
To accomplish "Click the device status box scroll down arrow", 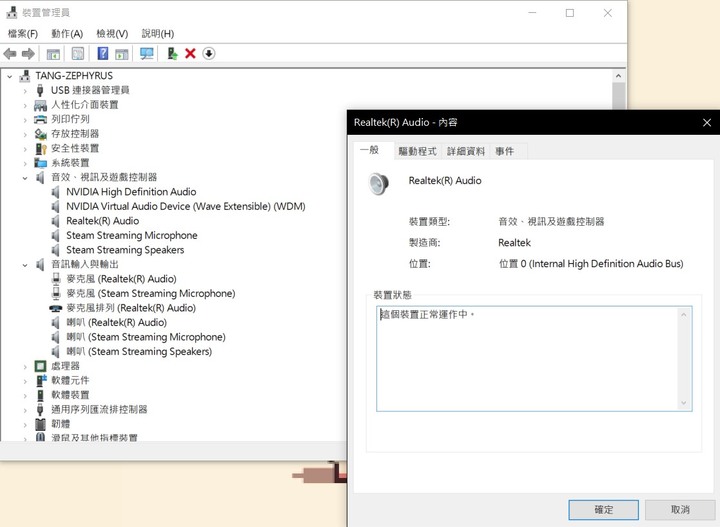I will [684, 403].
